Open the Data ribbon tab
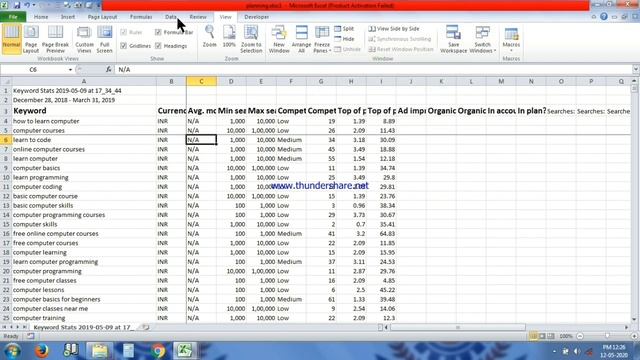This screenshot has width=640, height=360. (x=171, y=17)
